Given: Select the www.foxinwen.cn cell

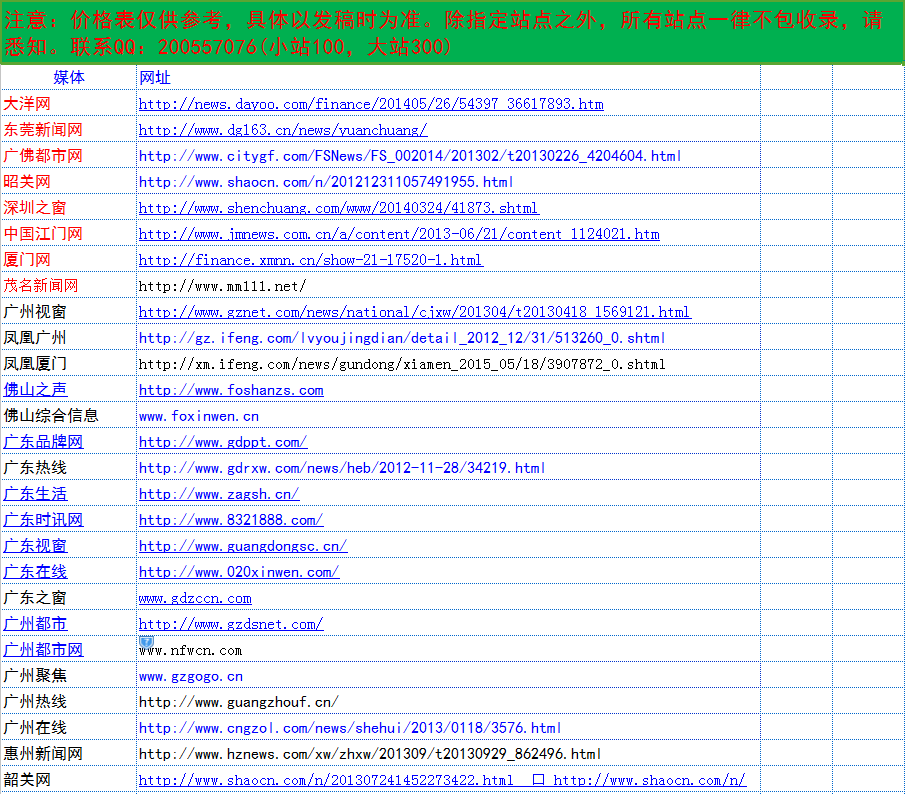Looking at the screenshot, I should [448, 415].
